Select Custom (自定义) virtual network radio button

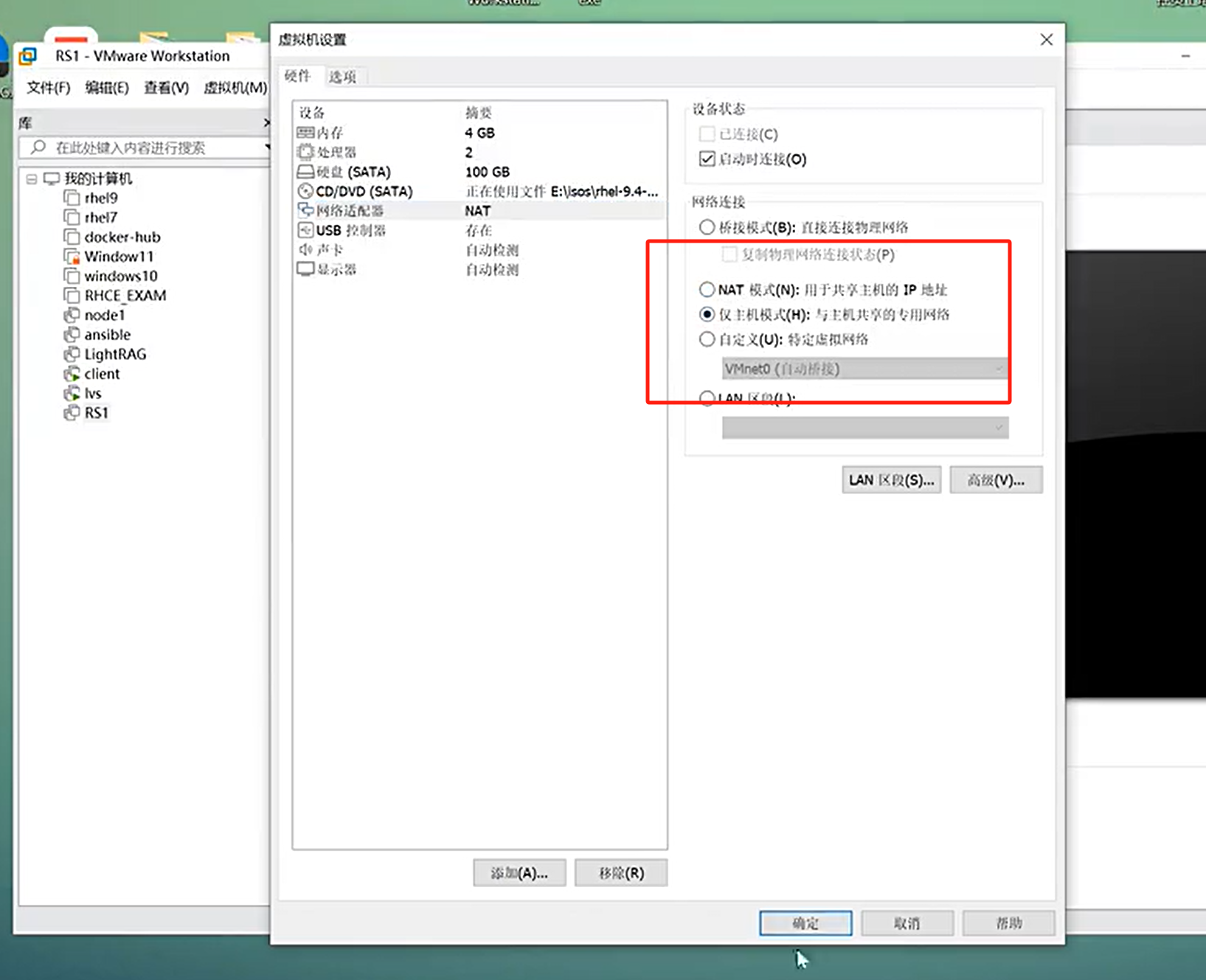coord(707,339)
